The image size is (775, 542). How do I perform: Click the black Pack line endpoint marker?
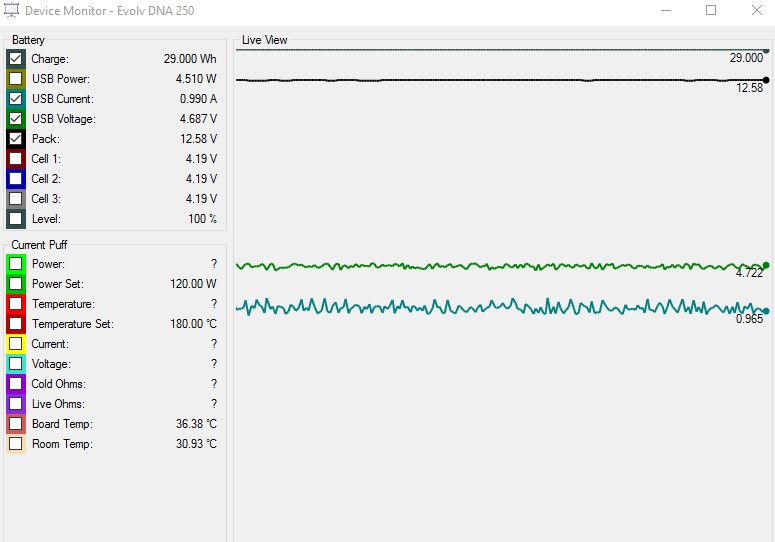pos(766,80)
